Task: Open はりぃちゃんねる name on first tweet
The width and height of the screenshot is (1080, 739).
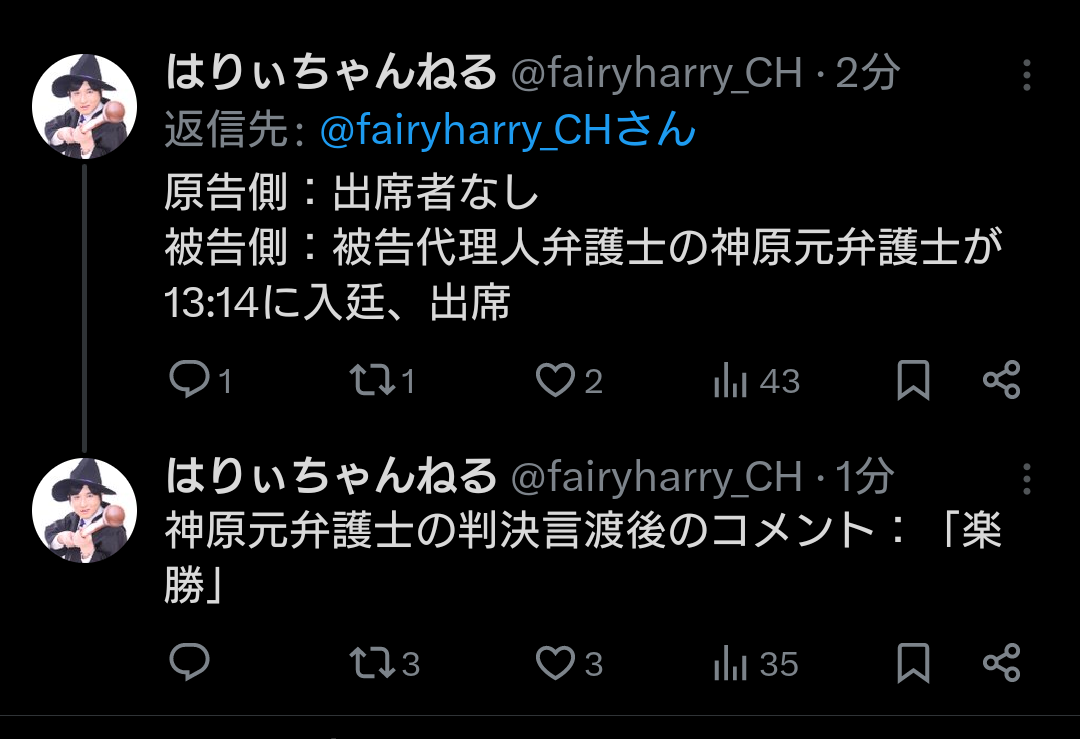Action: (x=331, y=72)
